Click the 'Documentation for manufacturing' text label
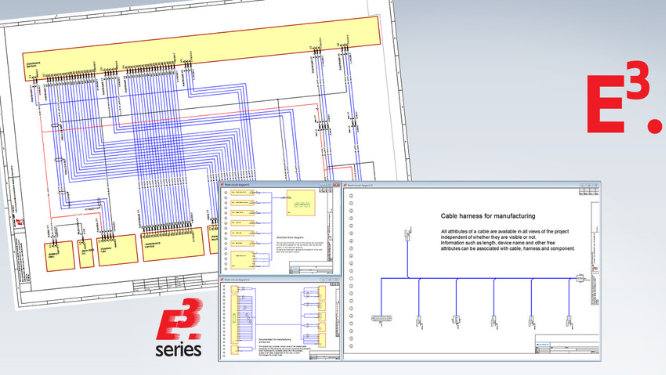Viewport: 666px width, 375px height. tap(275, 339)
